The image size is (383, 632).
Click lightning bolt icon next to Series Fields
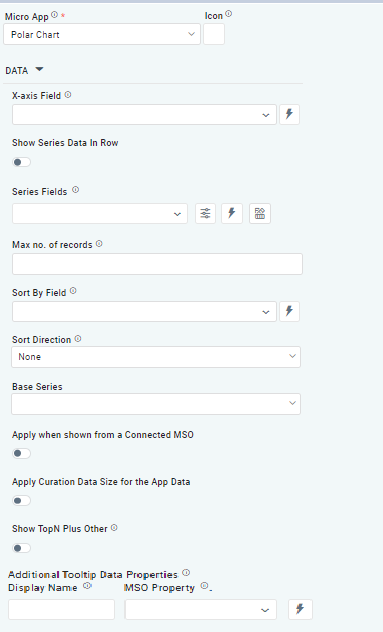[x=232, y=213]
